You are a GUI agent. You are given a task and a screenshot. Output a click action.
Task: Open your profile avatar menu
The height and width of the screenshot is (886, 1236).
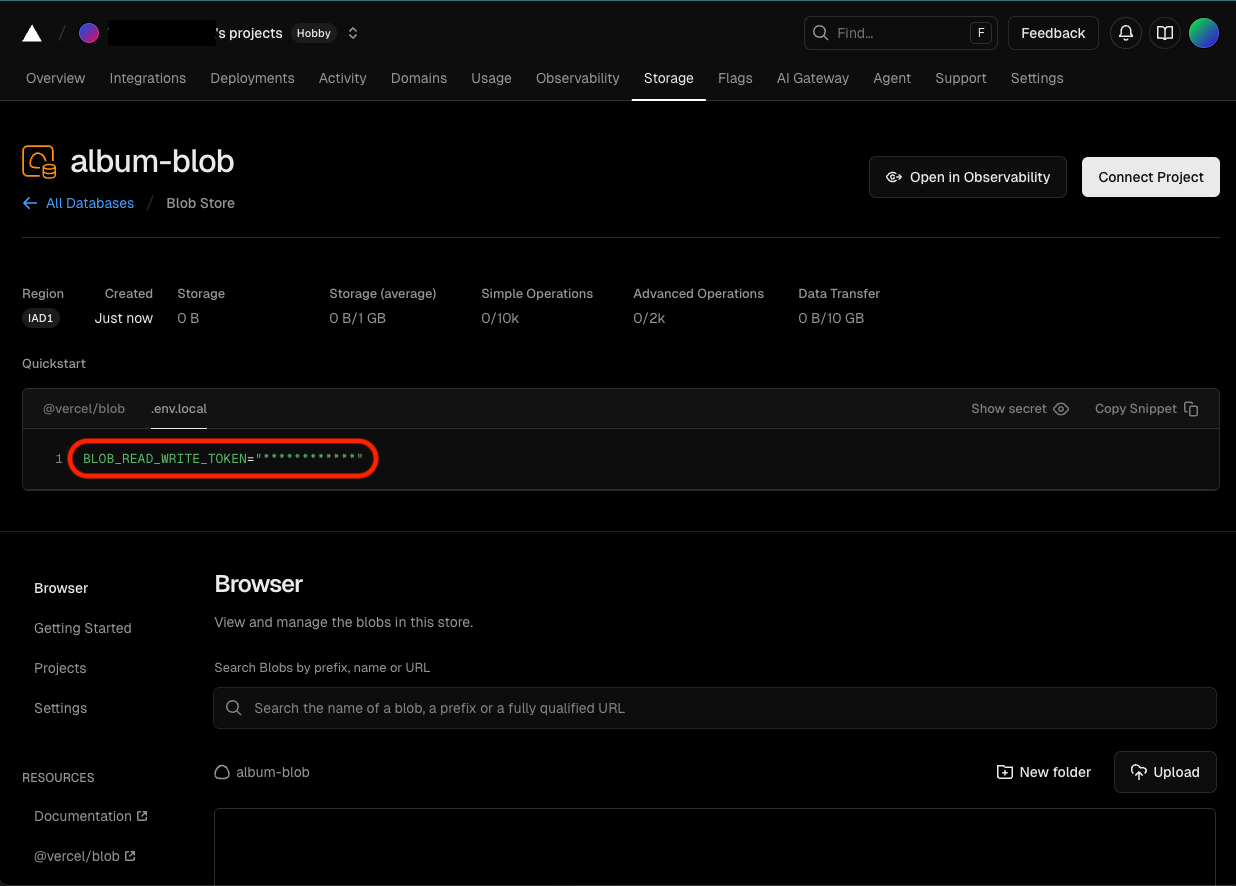(1204, 32)
